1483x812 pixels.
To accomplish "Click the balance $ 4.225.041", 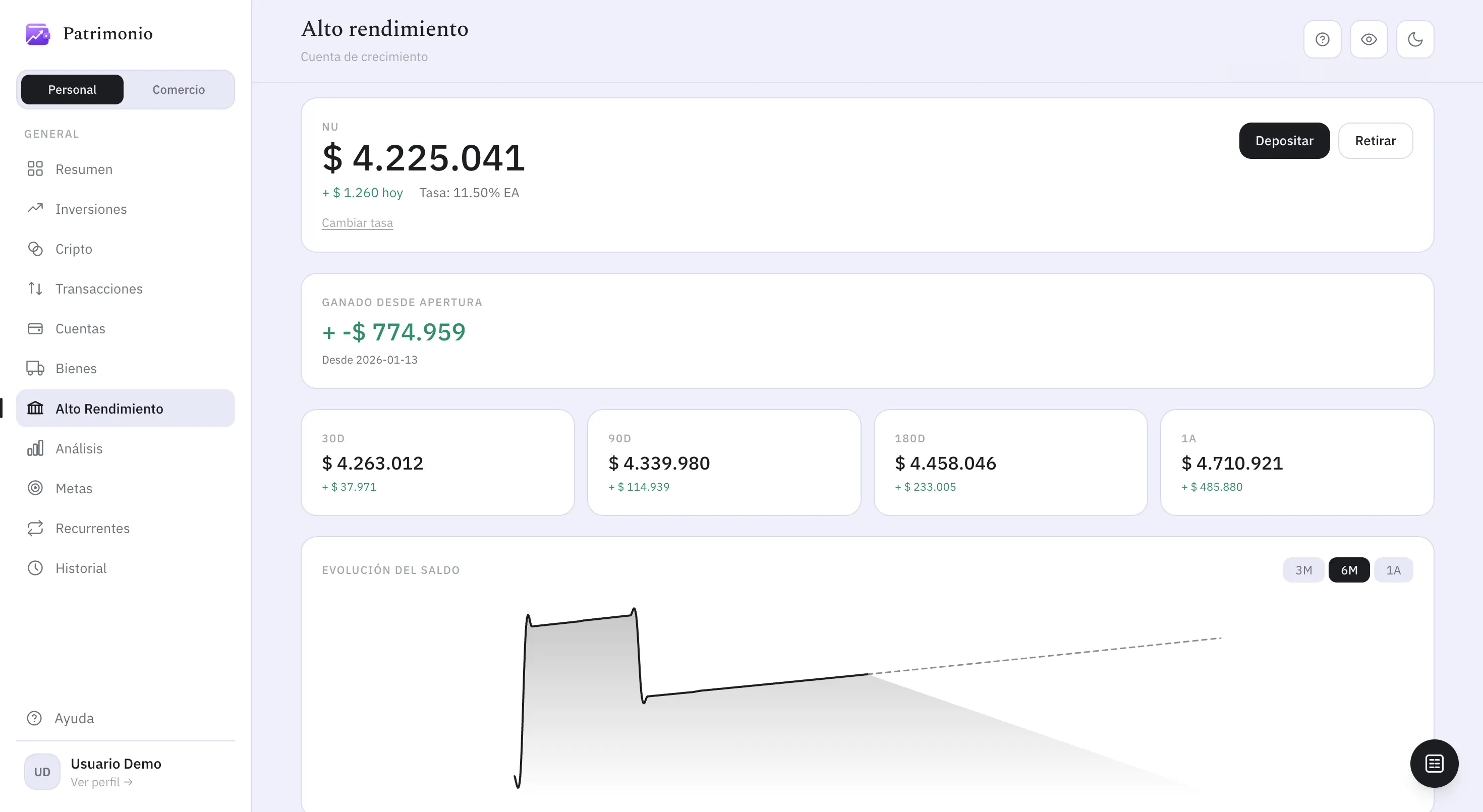I will click(424, 158).
